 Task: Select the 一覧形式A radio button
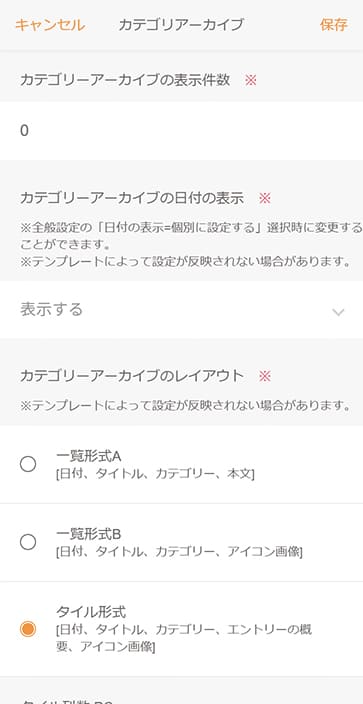28,464
